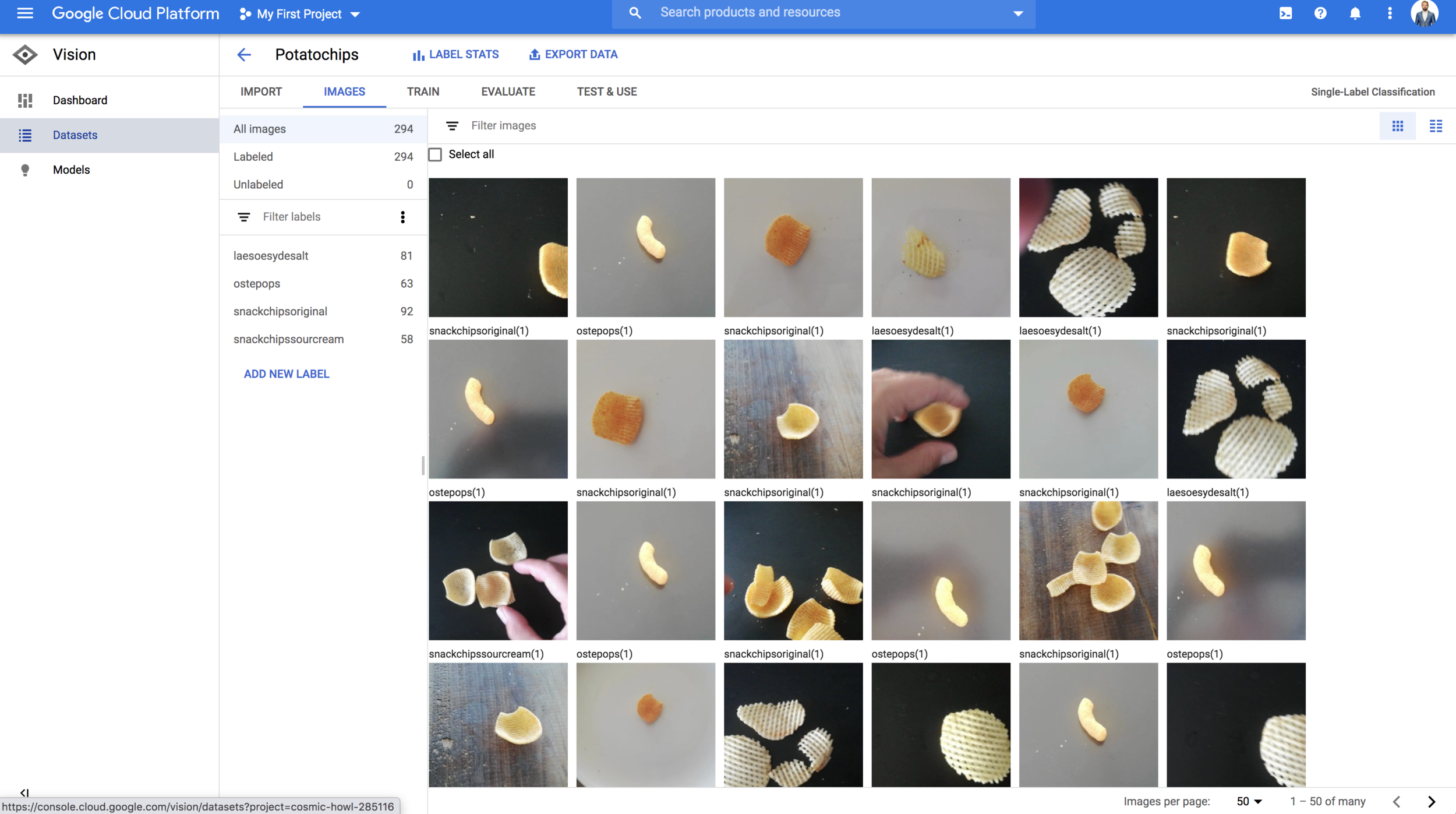Screen dimensions: 1456x814
Task: Switch to grid view layout icon
Action: click(x=1398, y=126)
